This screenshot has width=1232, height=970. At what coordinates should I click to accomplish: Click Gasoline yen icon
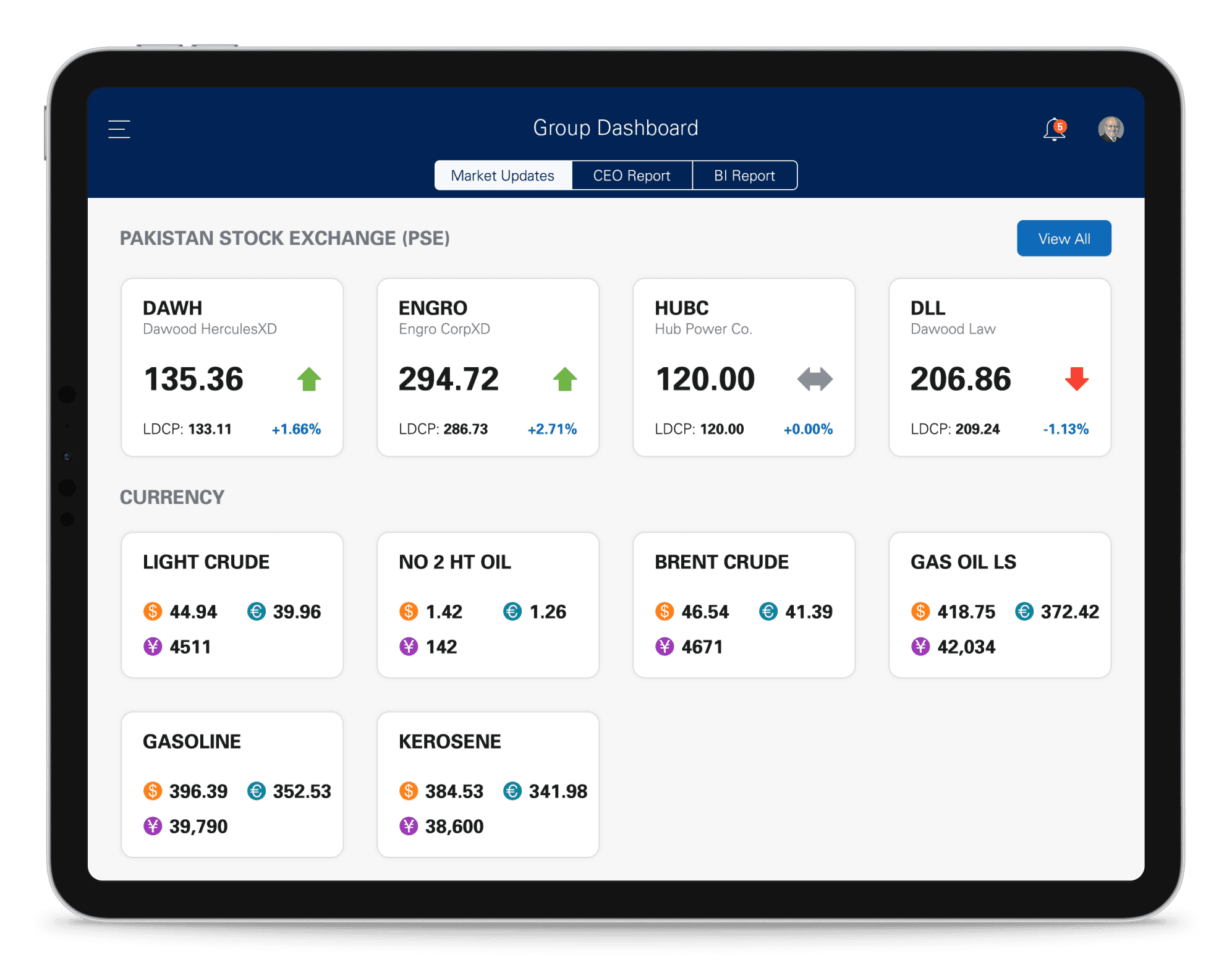tap(153, 826)
